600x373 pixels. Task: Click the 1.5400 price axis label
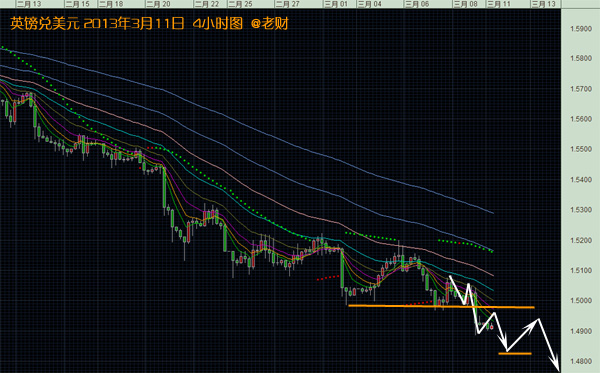(x=581, y=180)
